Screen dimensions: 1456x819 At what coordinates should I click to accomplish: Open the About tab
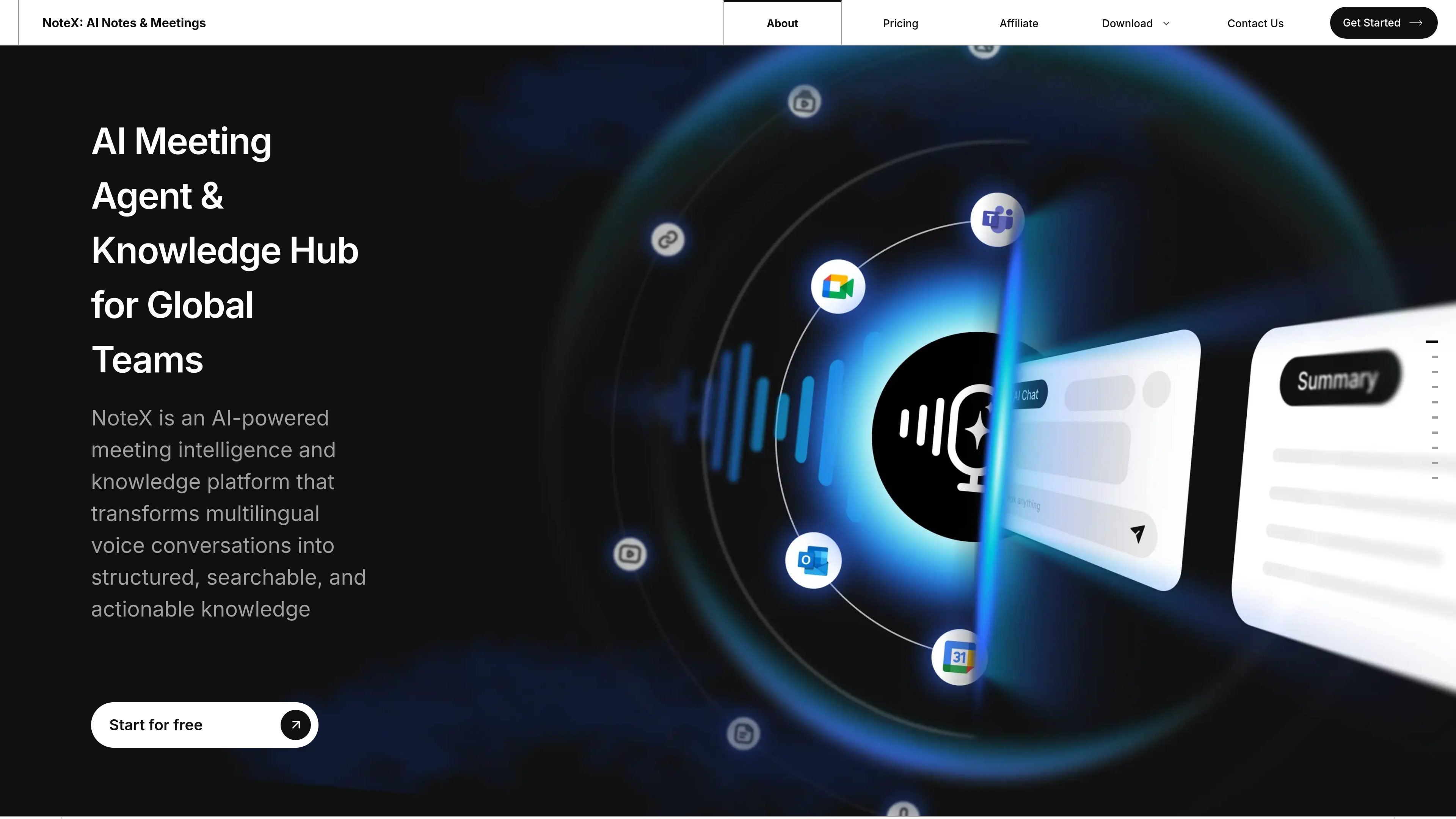pos(782,23)
